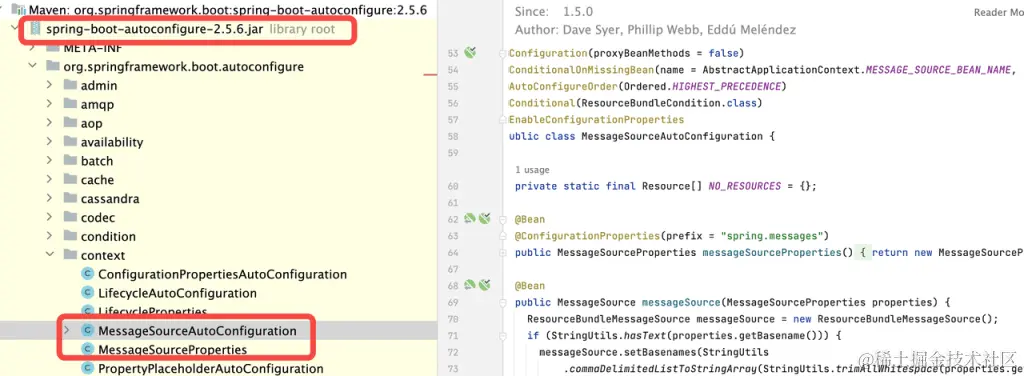Viewport: 1024px width, 376px height.
Task: Click the cassandra folder icon
Action: [x=70, y=199]
